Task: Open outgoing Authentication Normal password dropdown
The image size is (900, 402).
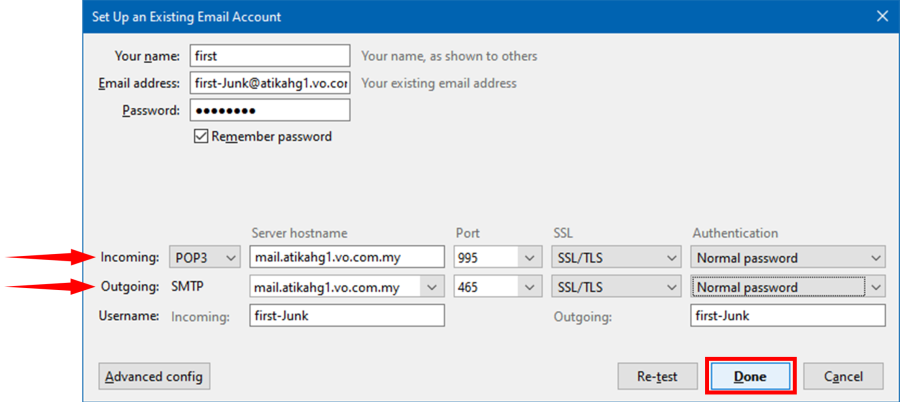Action: click(x=788, y=288)
